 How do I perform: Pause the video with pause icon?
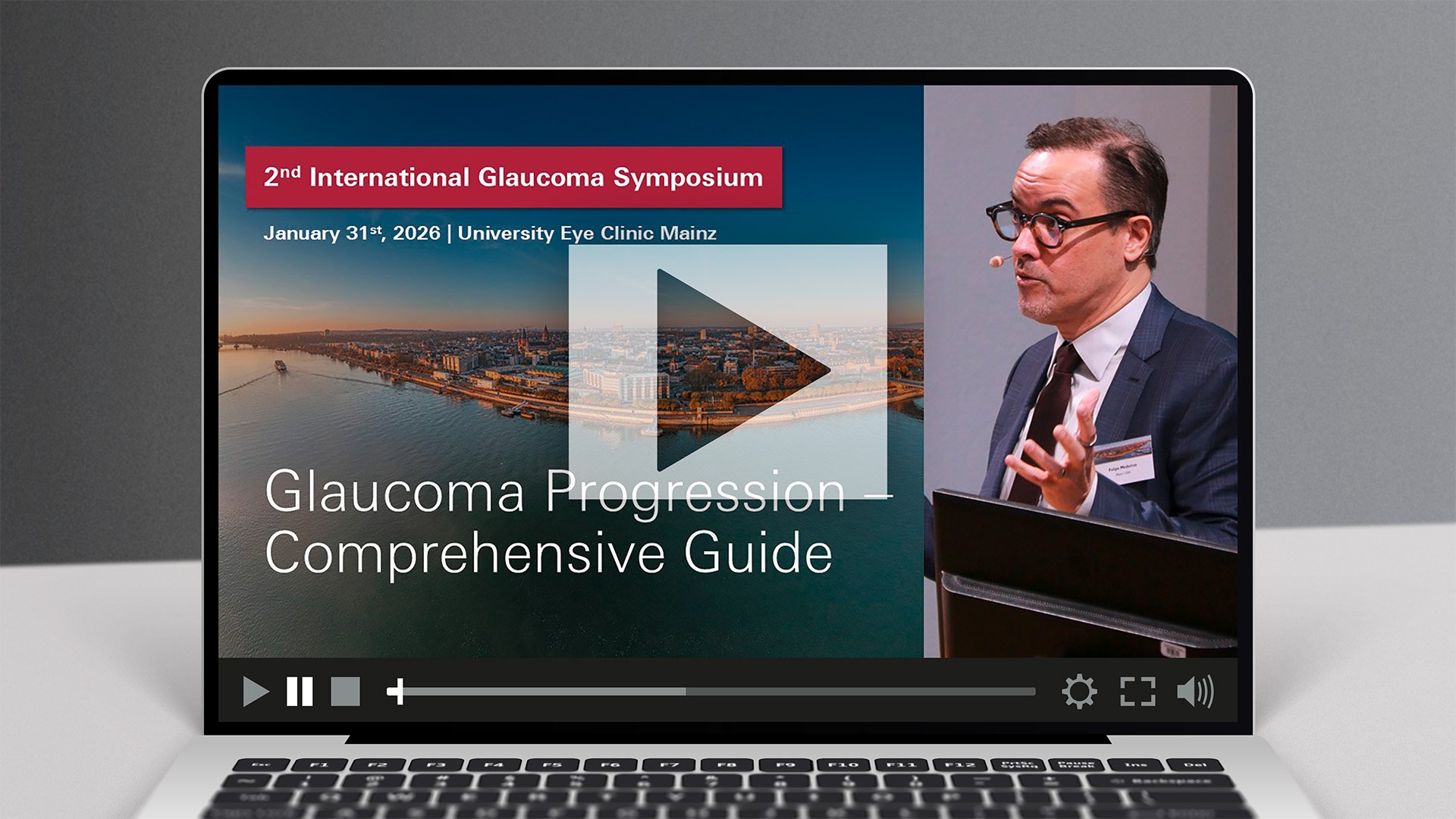(x=300, y=692)
